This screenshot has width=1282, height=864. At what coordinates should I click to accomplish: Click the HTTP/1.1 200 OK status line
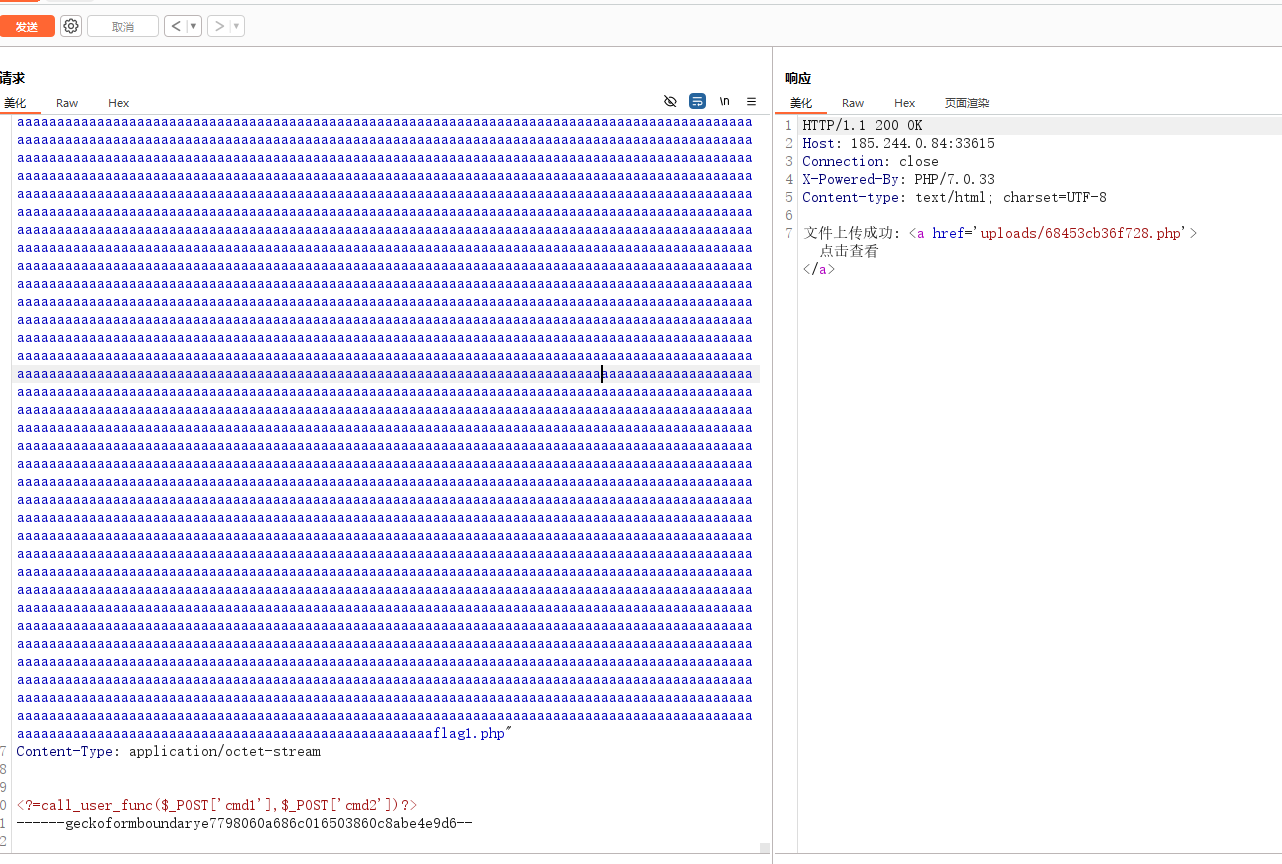coord(862,126)
